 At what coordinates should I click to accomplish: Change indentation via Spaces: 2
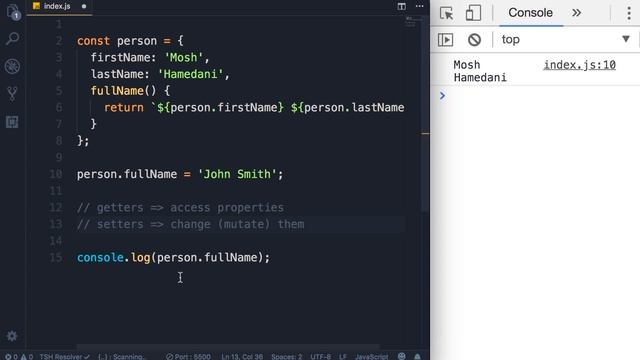point(287,356)
